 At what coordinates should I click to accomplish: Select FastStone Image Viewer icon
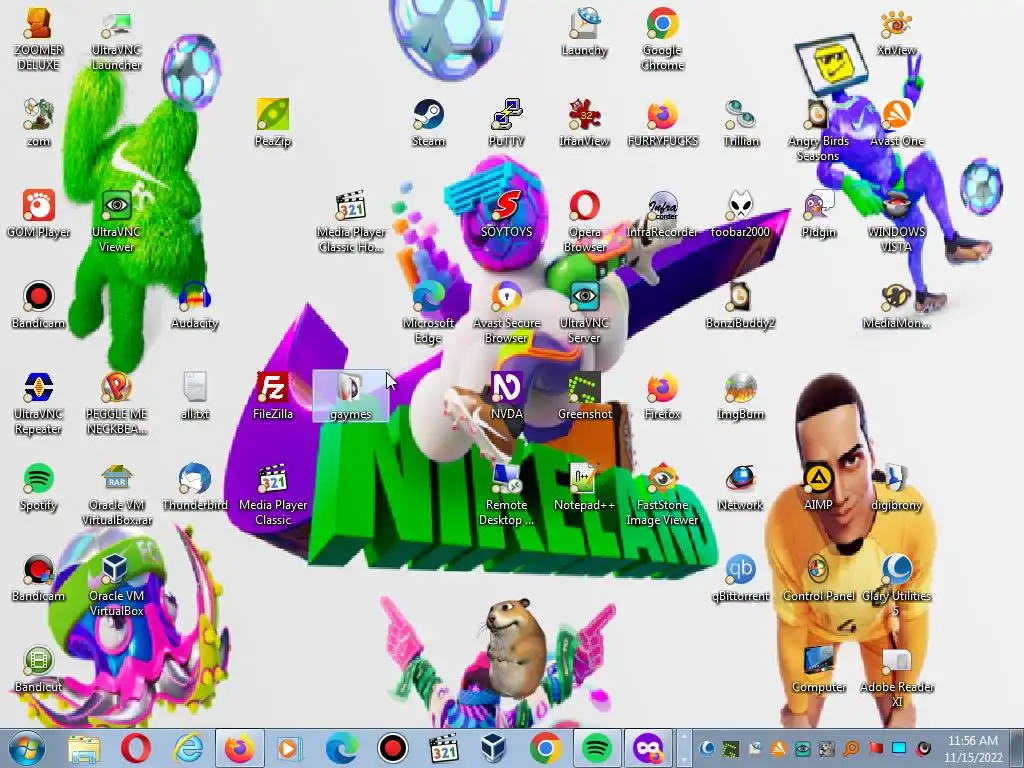[662, 494]
